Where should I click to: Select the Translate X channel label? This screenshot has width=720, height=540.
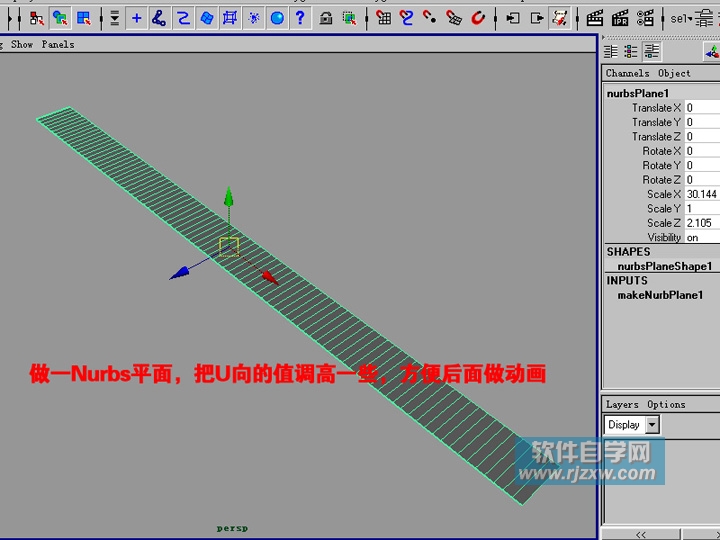(x=656, y=108)
